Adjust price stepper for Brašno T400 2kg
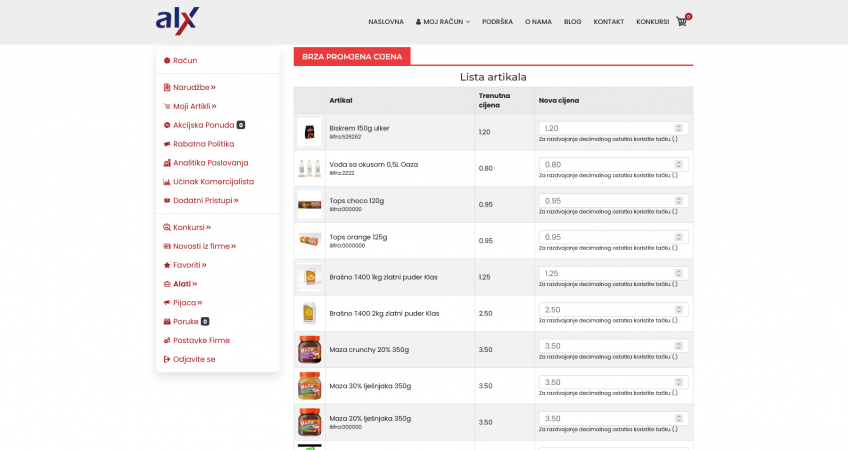 click(x=679, y=309)
